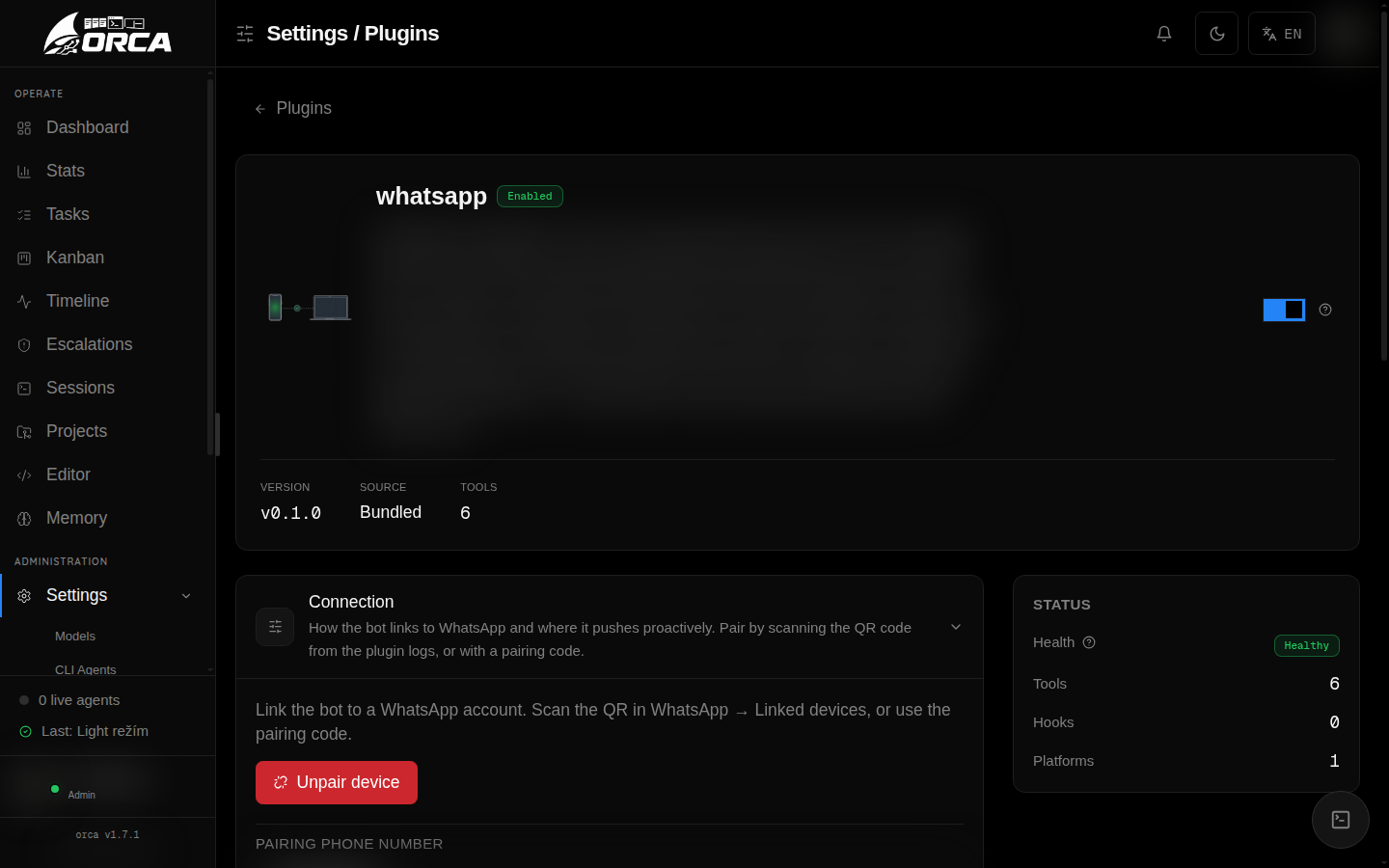Click the Healthy status badge
The height and width of the screenshot is (868, 1389).
point(1307,645)
